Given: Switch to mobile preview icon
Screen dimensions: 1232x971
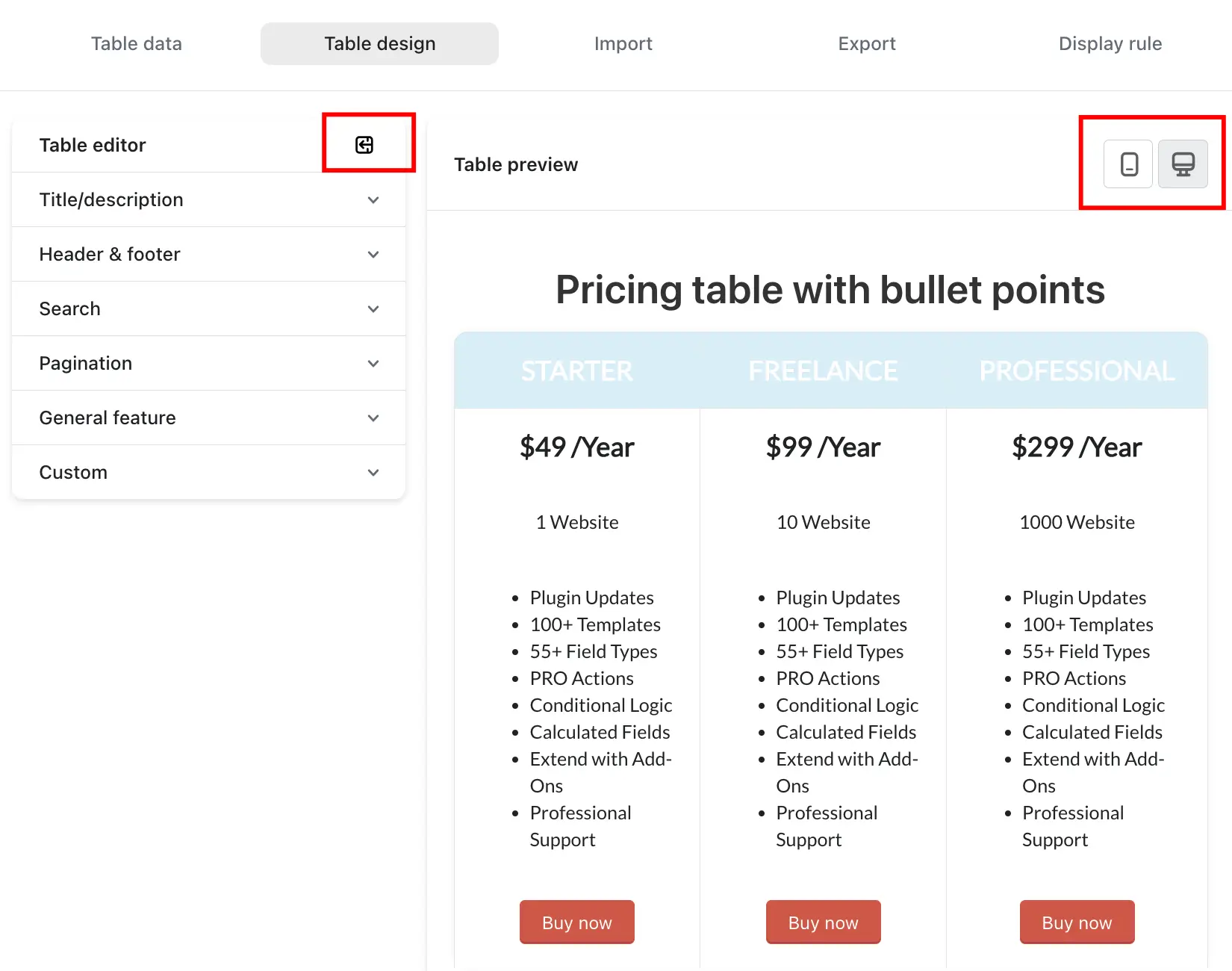Looking at the screenshot, I should coord(1129,164).
